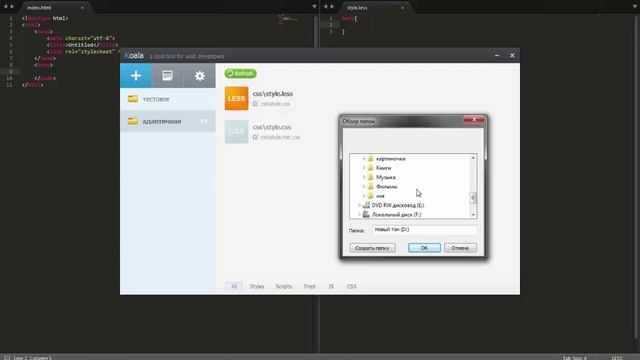Click the faded CSS file icon

tap(236, 131)
